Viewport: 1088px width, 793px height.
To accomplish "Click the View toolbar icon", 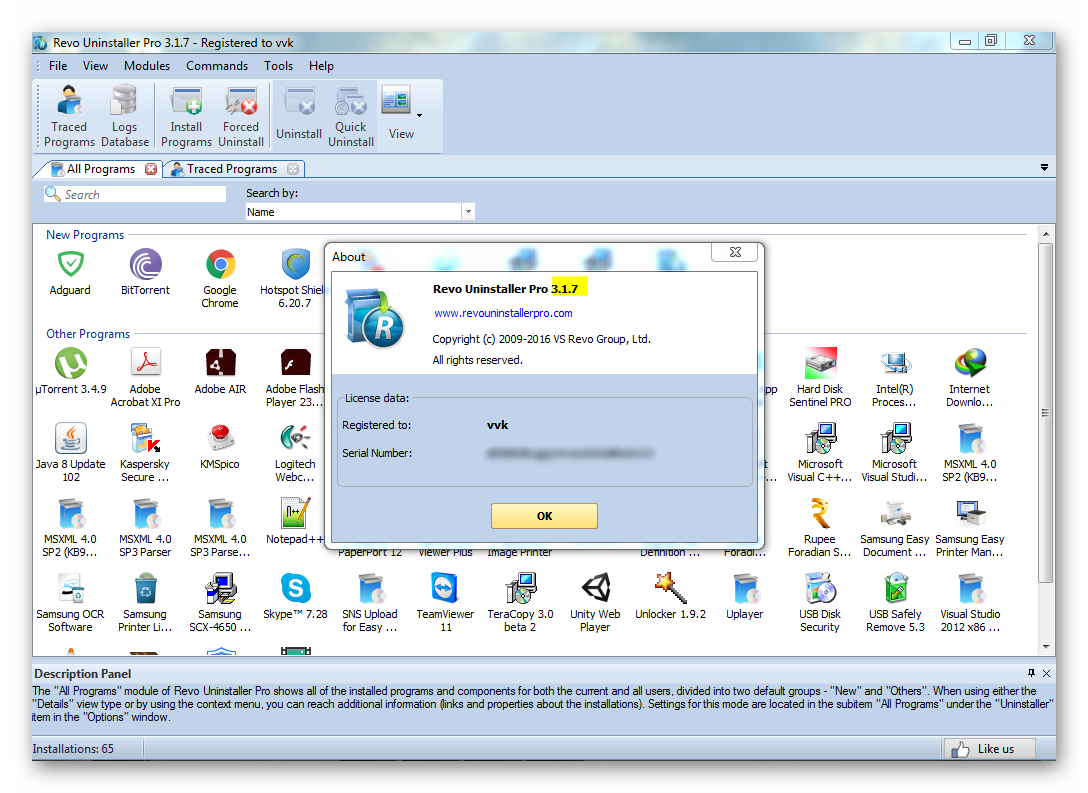I will 397,114.
